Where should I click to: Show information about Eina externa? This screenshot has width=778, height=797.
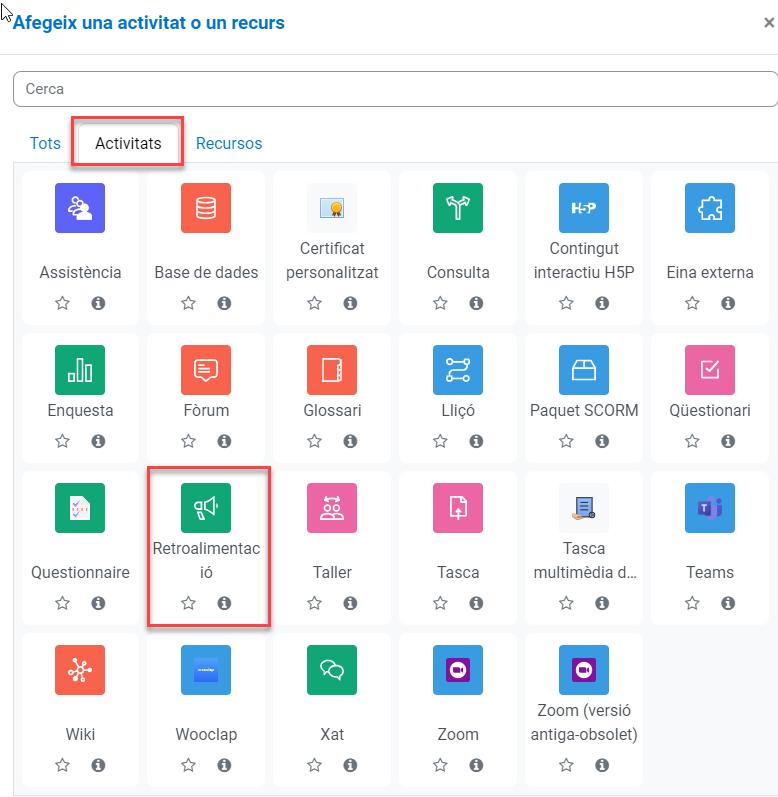tap(728, 303)
